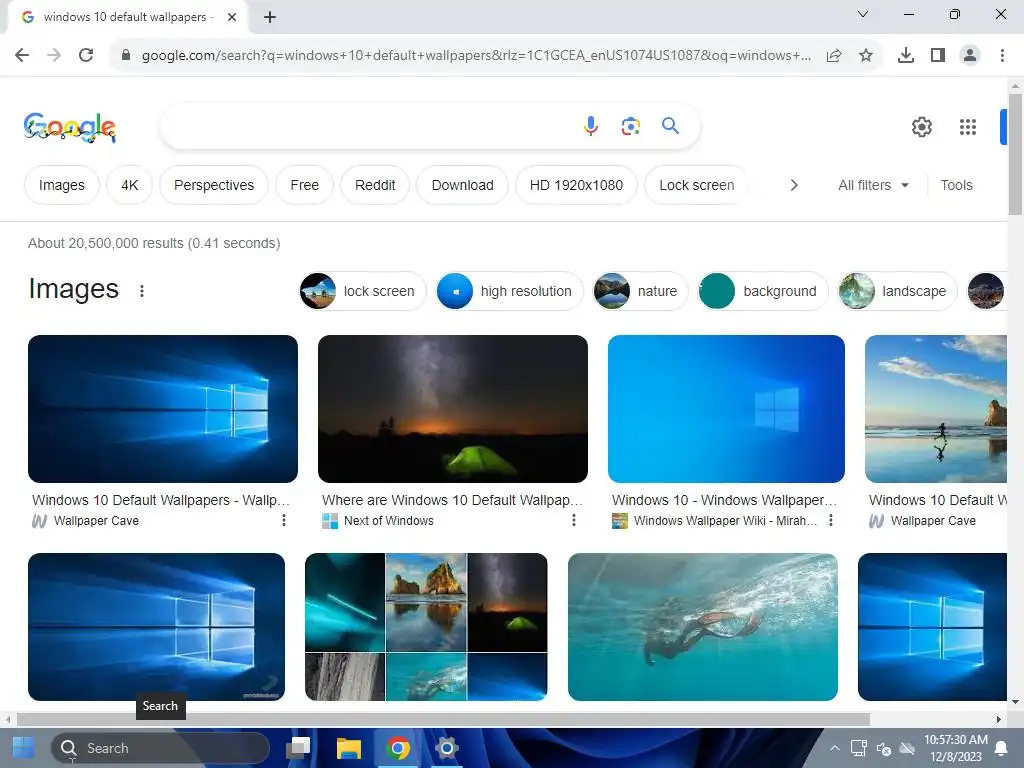Click the Chrome address bar URL
Screen dimensions: 1024x768
pos(477,56)
